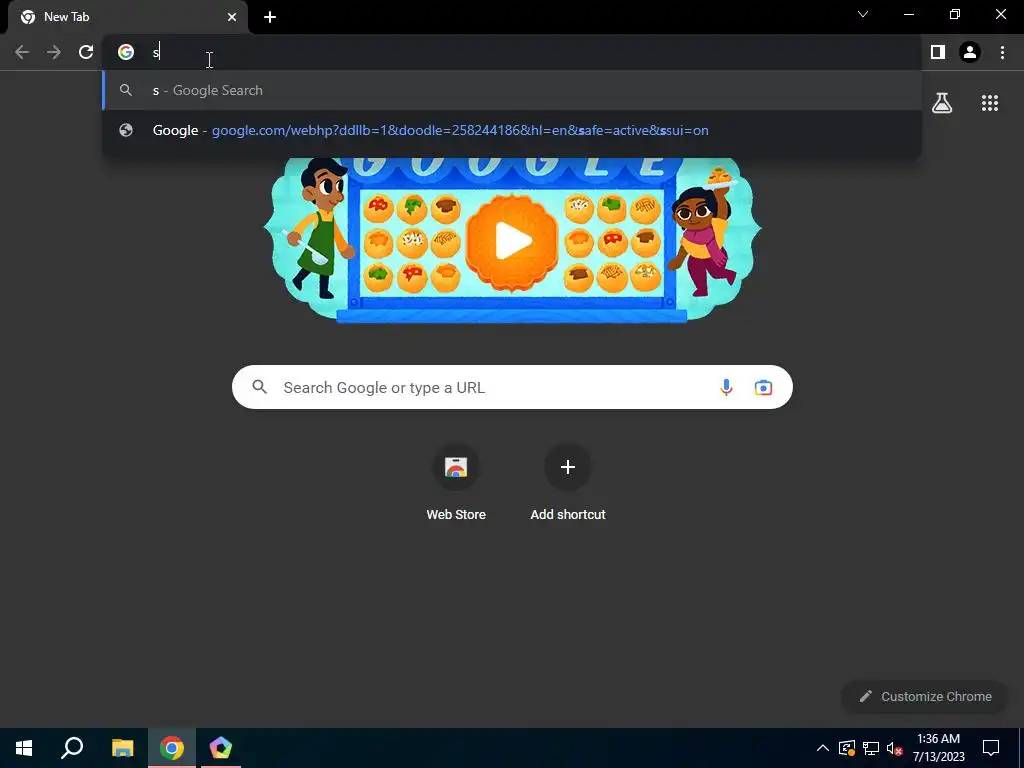Select the 's - Google Search' suggestion
This screenshot has width=1024, height=768.
coord(512,90)
